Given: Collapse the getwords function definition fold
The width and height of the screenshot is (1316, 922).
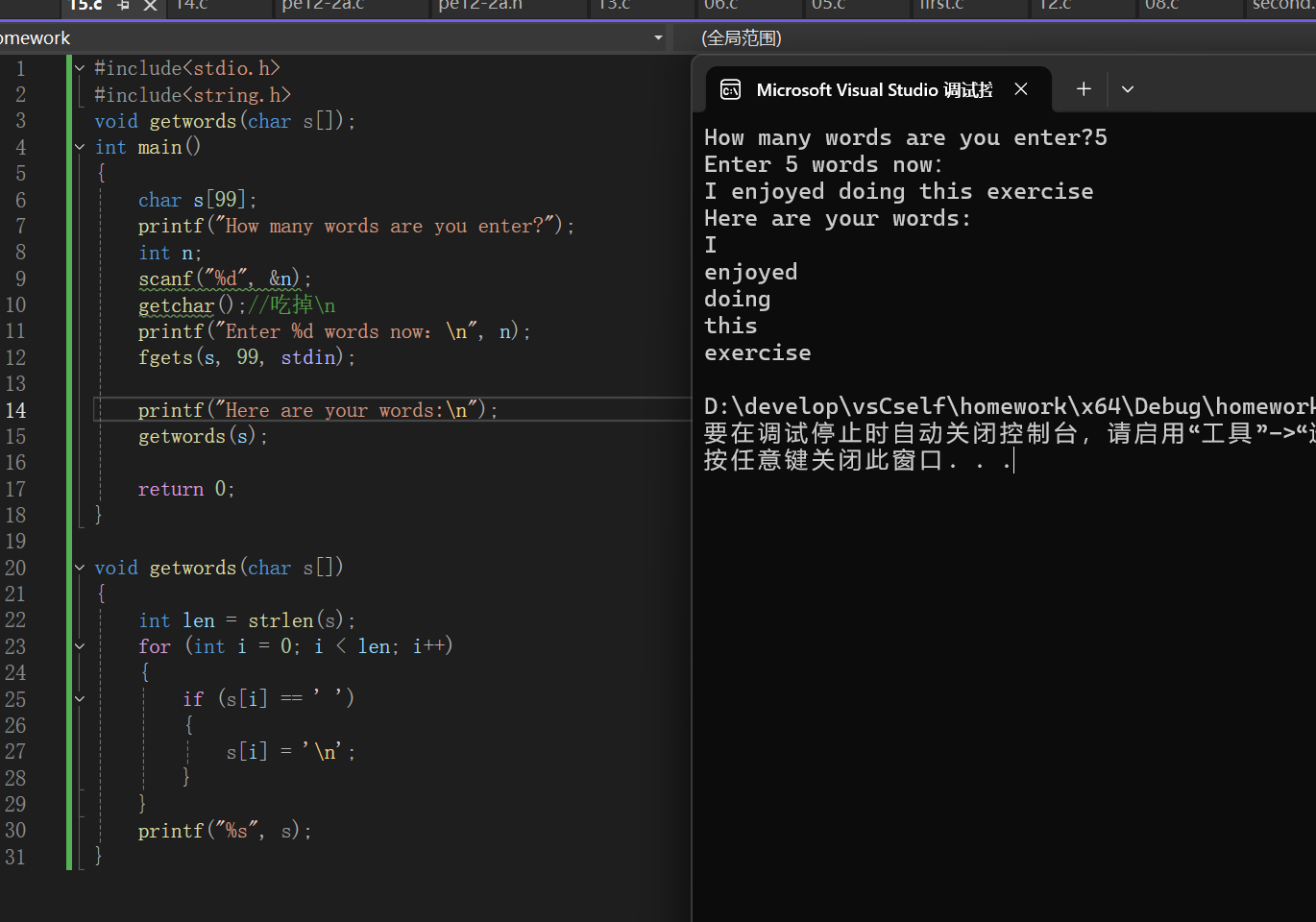Looking at the screenshot, I should pyautogui.click(x=80, y=568).
